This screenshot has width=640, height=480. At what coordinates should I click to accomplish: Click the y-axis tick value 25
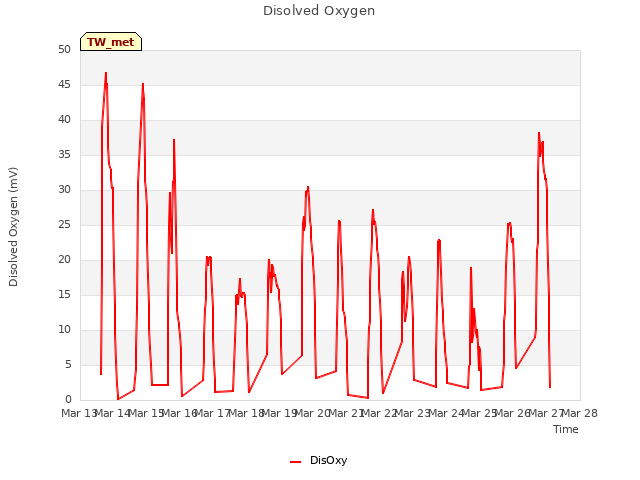pos(64,224)
